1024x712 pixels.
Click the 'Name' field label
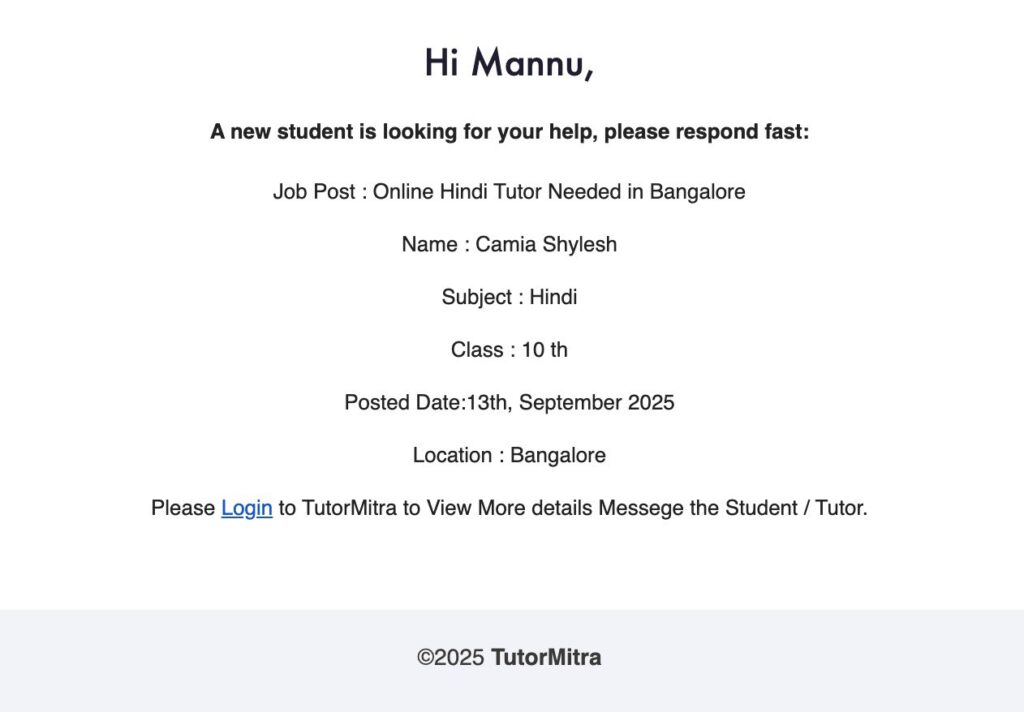430,244
